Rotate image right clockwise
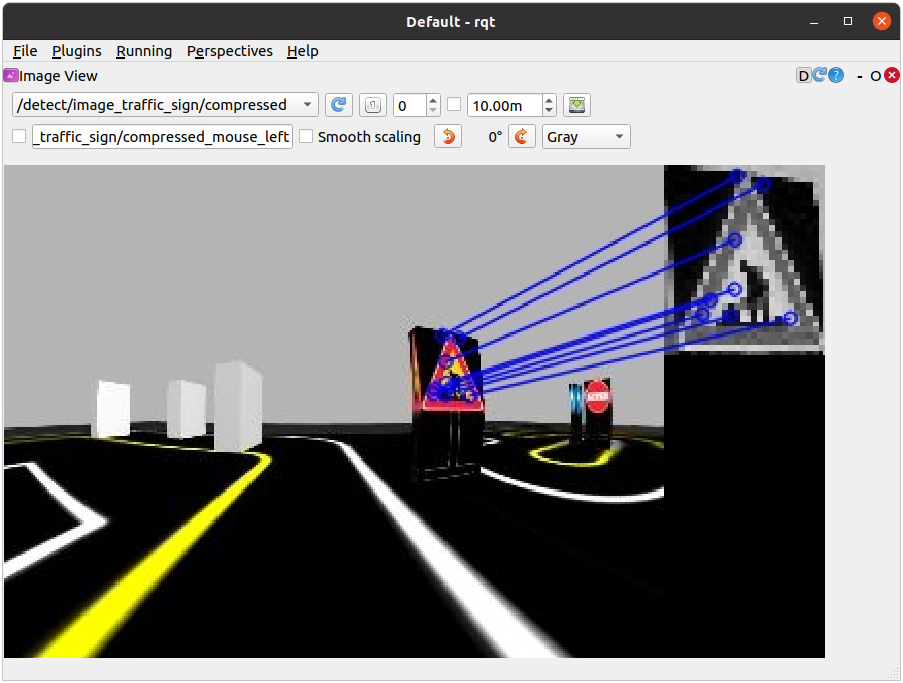The width and height of the screenshot is (903, 683). pos(522,137)
